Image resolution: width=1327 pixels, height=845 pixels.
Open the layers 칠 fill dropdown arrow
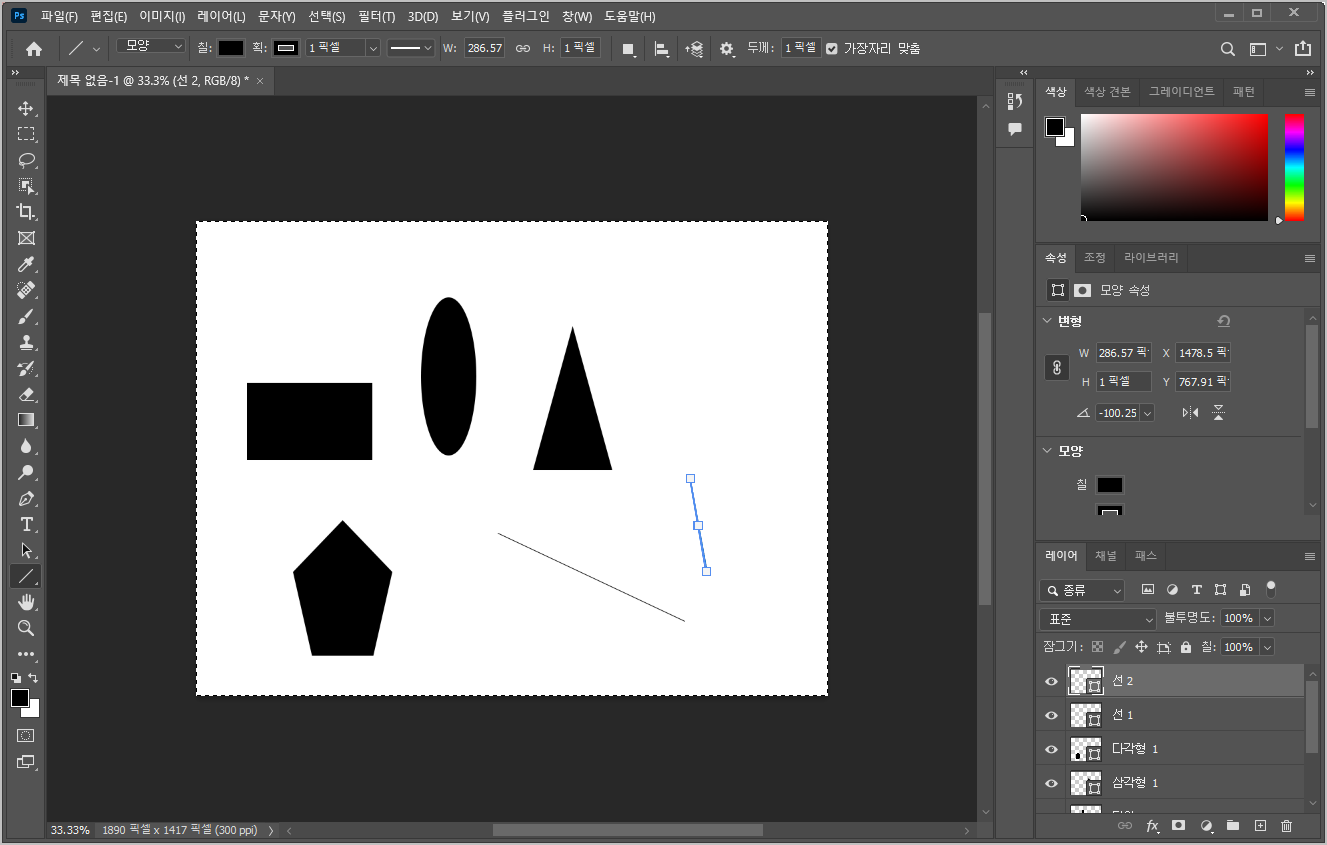click(1268, 647)
